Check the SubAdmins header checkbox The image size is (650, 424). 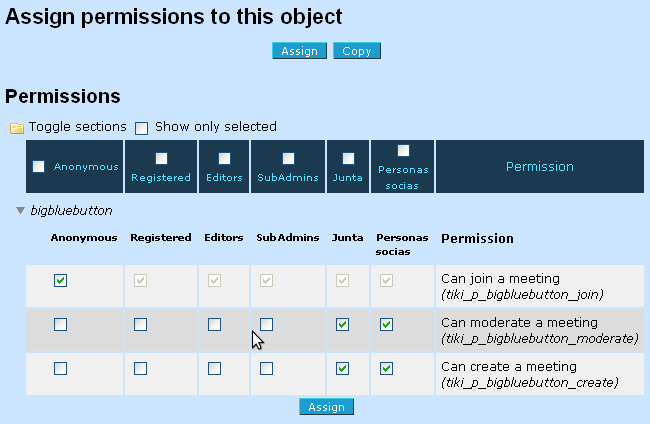click(288, 158)
